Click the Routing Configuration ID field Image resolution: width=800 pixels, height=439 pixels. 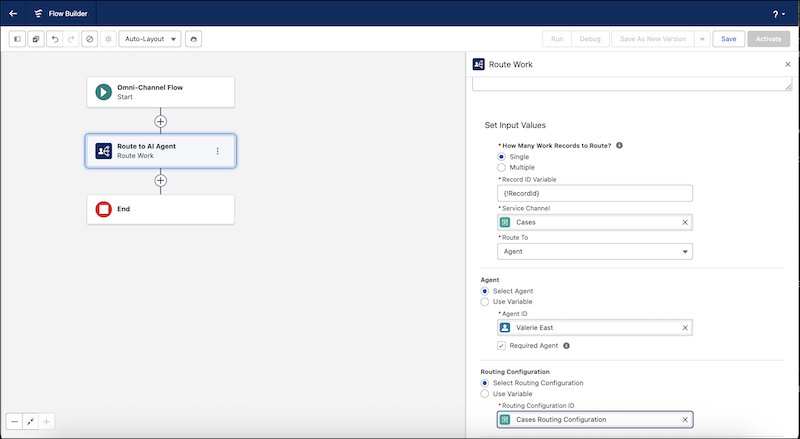[595, 420]
